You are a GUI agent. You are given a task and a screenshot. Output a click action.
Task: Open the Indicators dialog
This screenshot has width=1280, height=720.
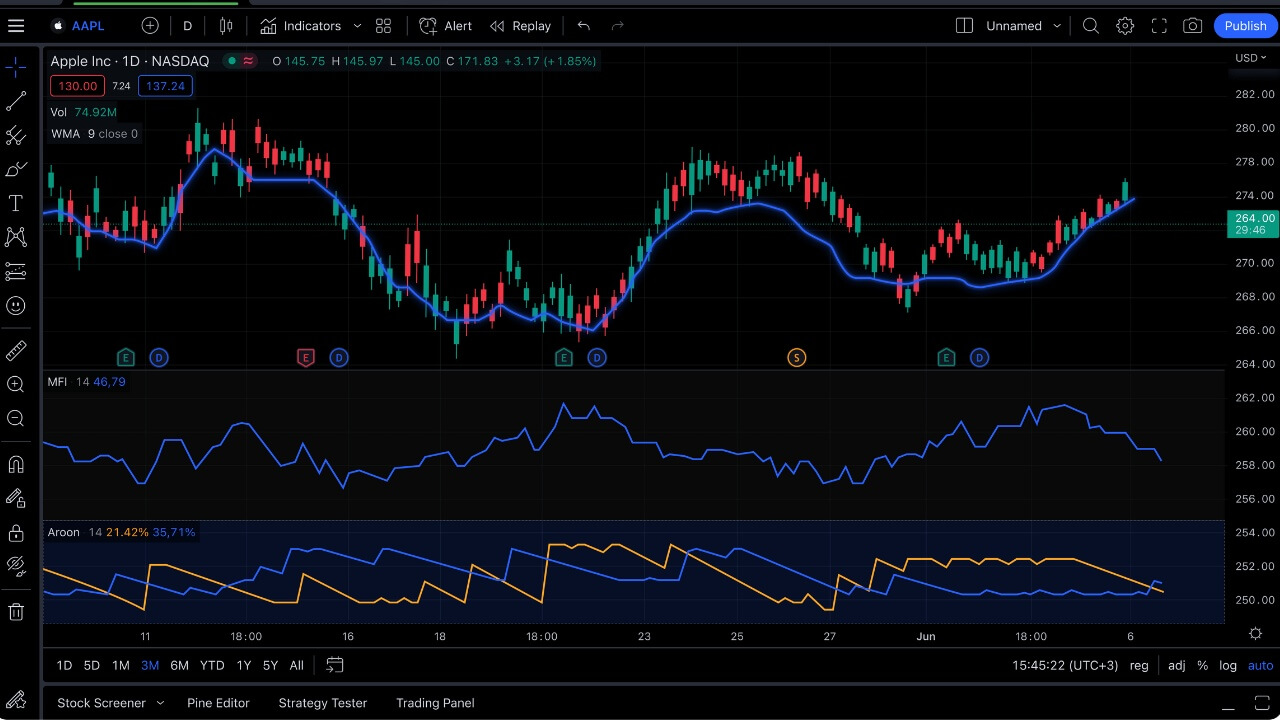tap(301, 26)
